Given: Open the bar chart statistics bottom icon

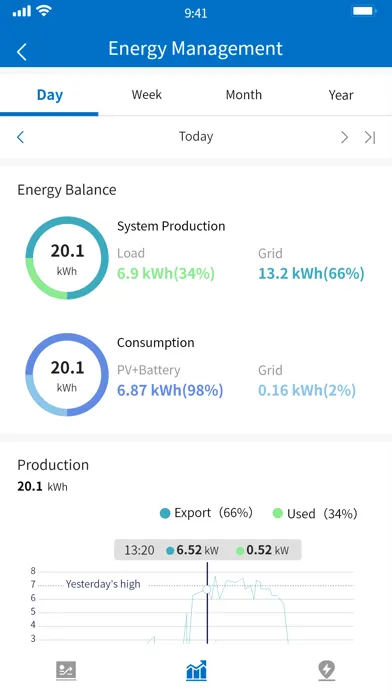Looking at the screenshot, I should [x=196, y=670].
